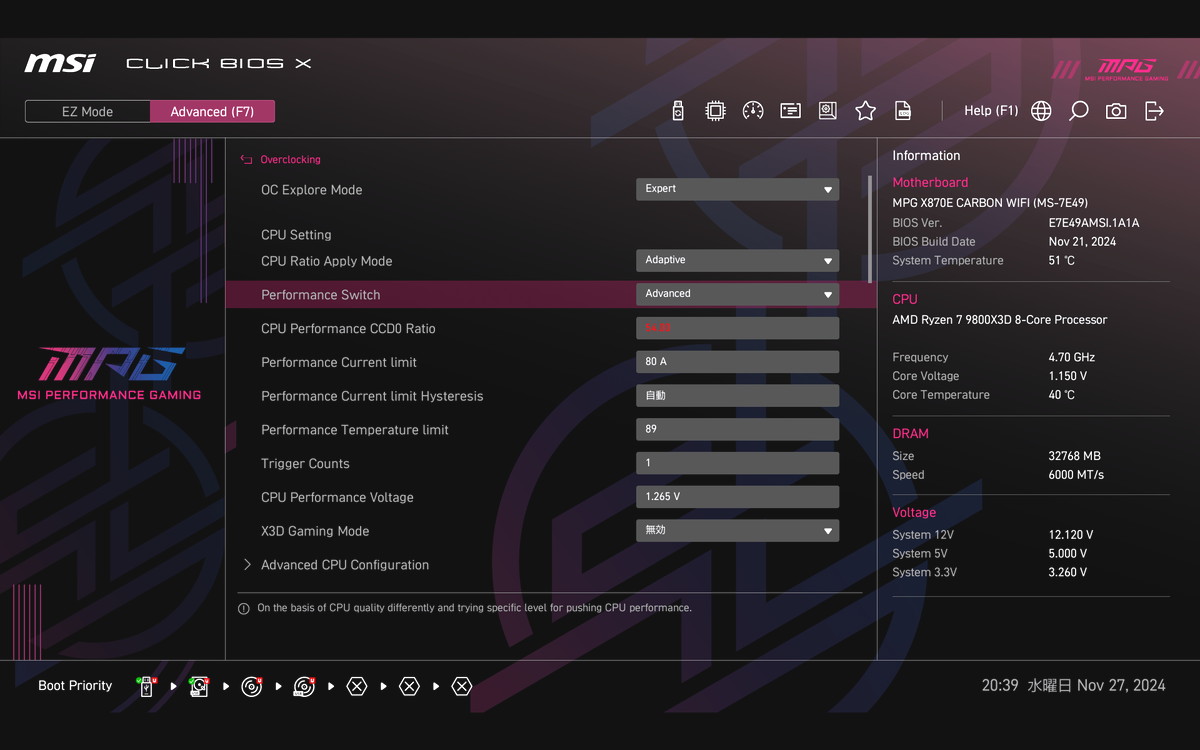Viewport: 1200px width, 750px height.
Task: Take screenshot with camera icon
Action: pyautogui.click(x=1116, y=111)
